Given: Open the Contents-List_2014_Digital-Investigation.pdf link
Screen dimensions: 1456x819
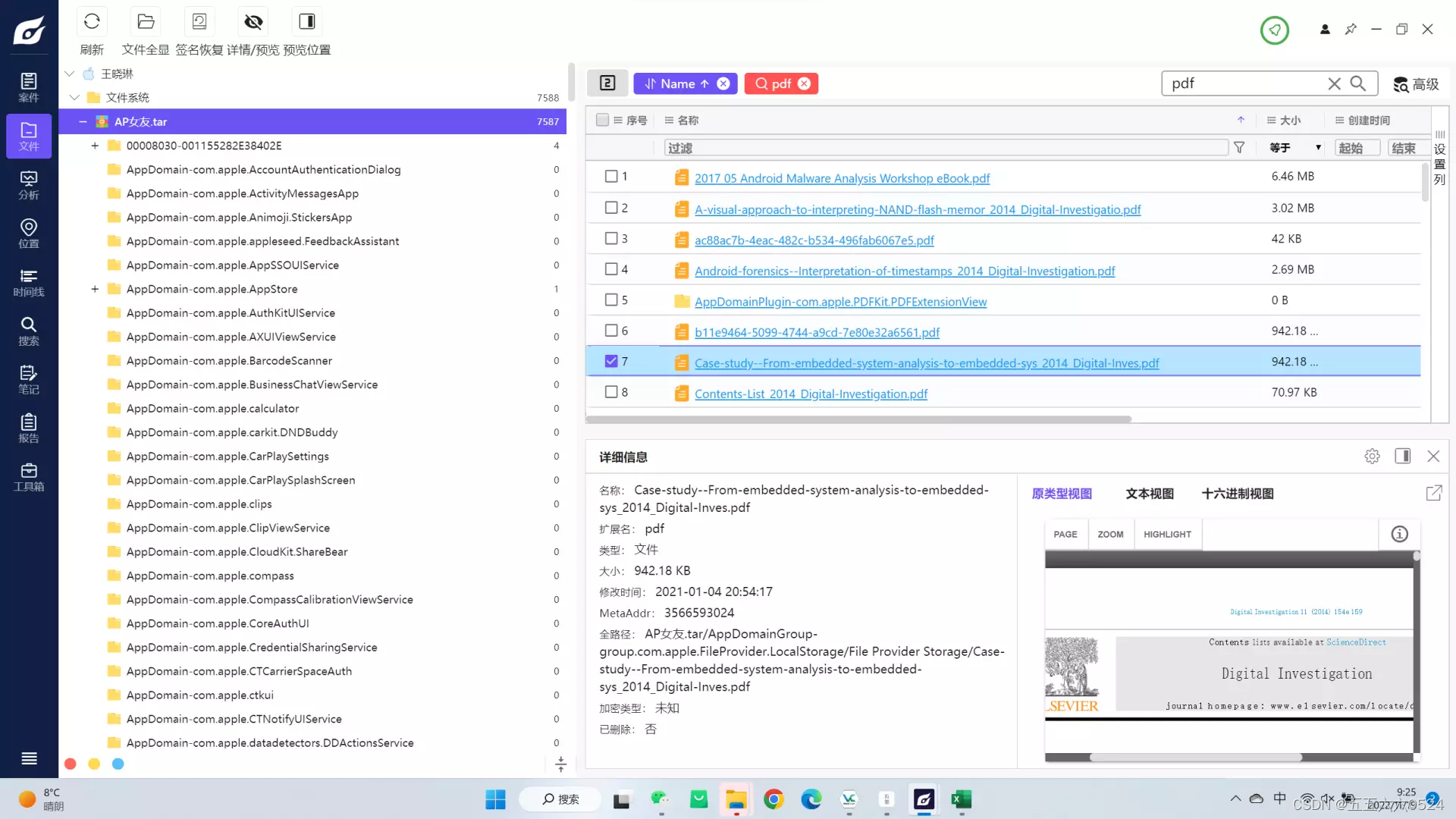Looking at the screenshot, I should coord(811,394).
